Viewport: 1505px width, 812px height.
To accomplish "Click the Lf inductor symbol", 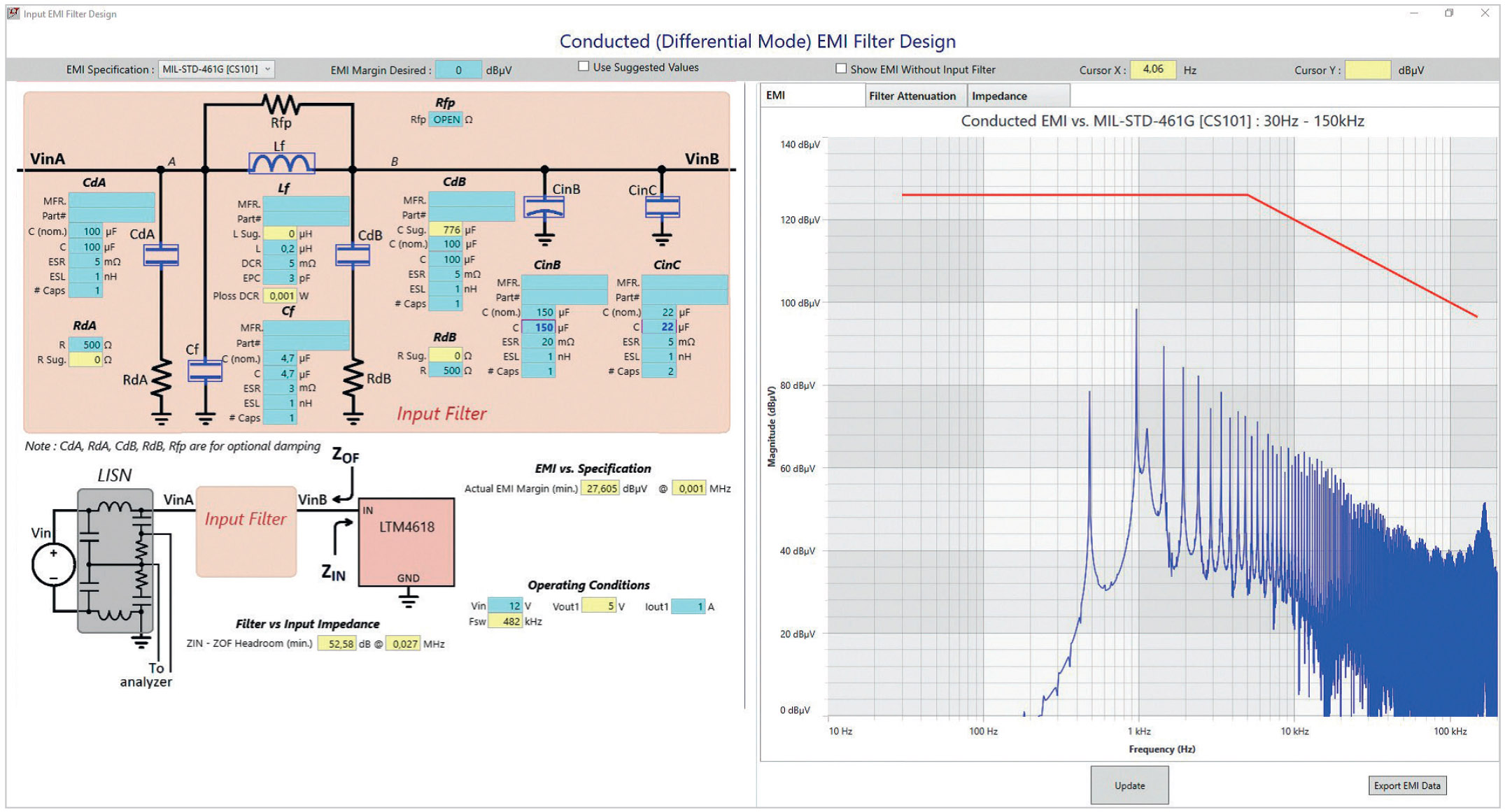I will (281, 163).
